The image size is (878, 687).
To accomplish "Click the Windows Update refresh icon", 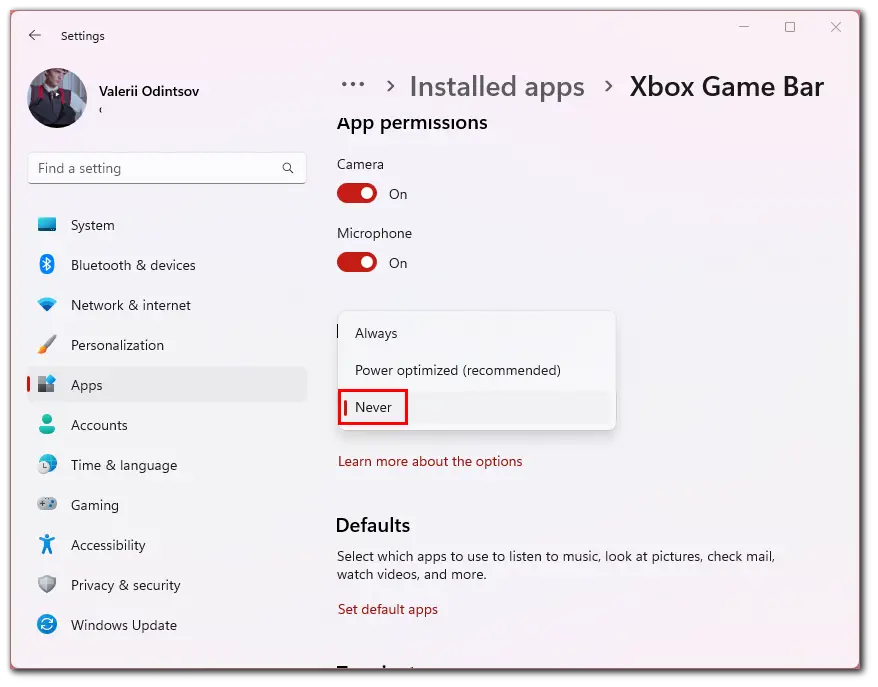I will coord(47,624).
